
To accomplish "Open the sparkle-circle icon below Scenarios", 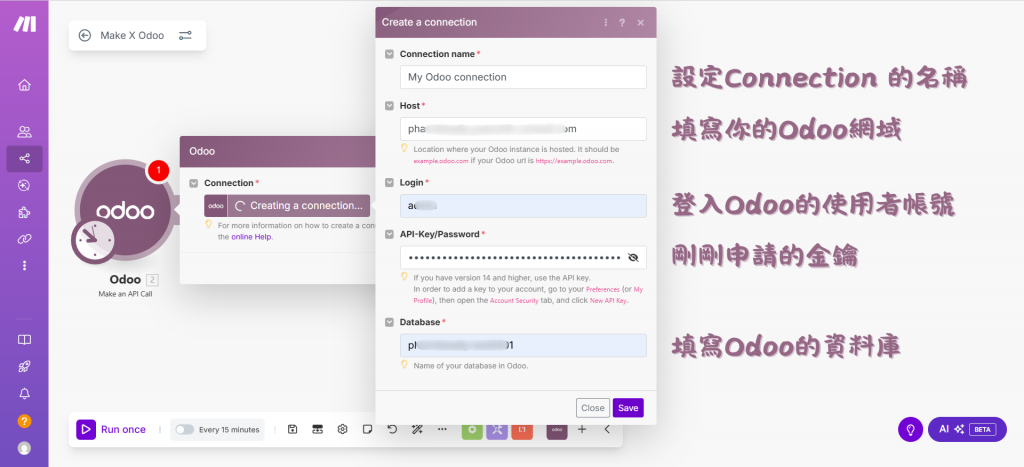I will pos(24,185).
